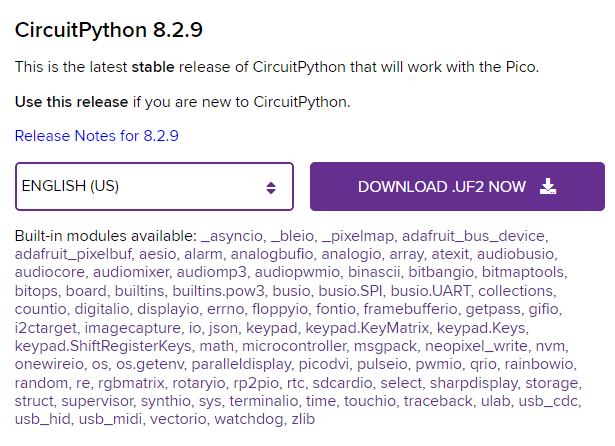Open the zlib module link
Image resolution: width=615 pixels, height=446 pixels.
click(x=303, y=419)
